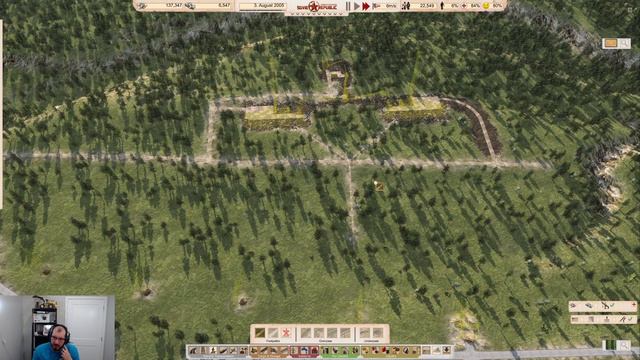The image size is (640, 360).
Task: Click the red star in the upper right panel row
Action: (634, 304)
